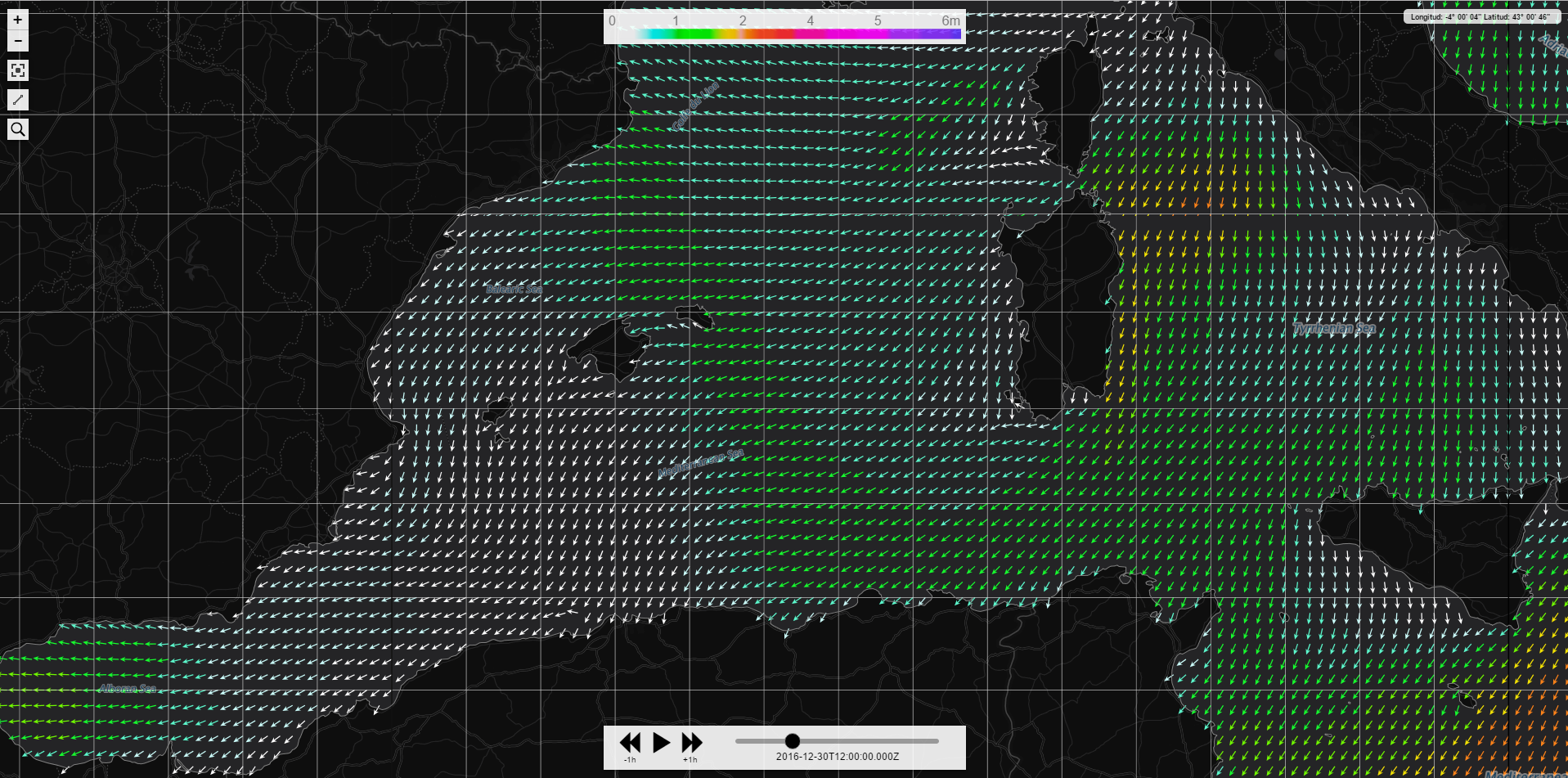
Task: Click the timestamp 2016-12-30T12:00:00.000Z
Action: (x=837, y=757)
